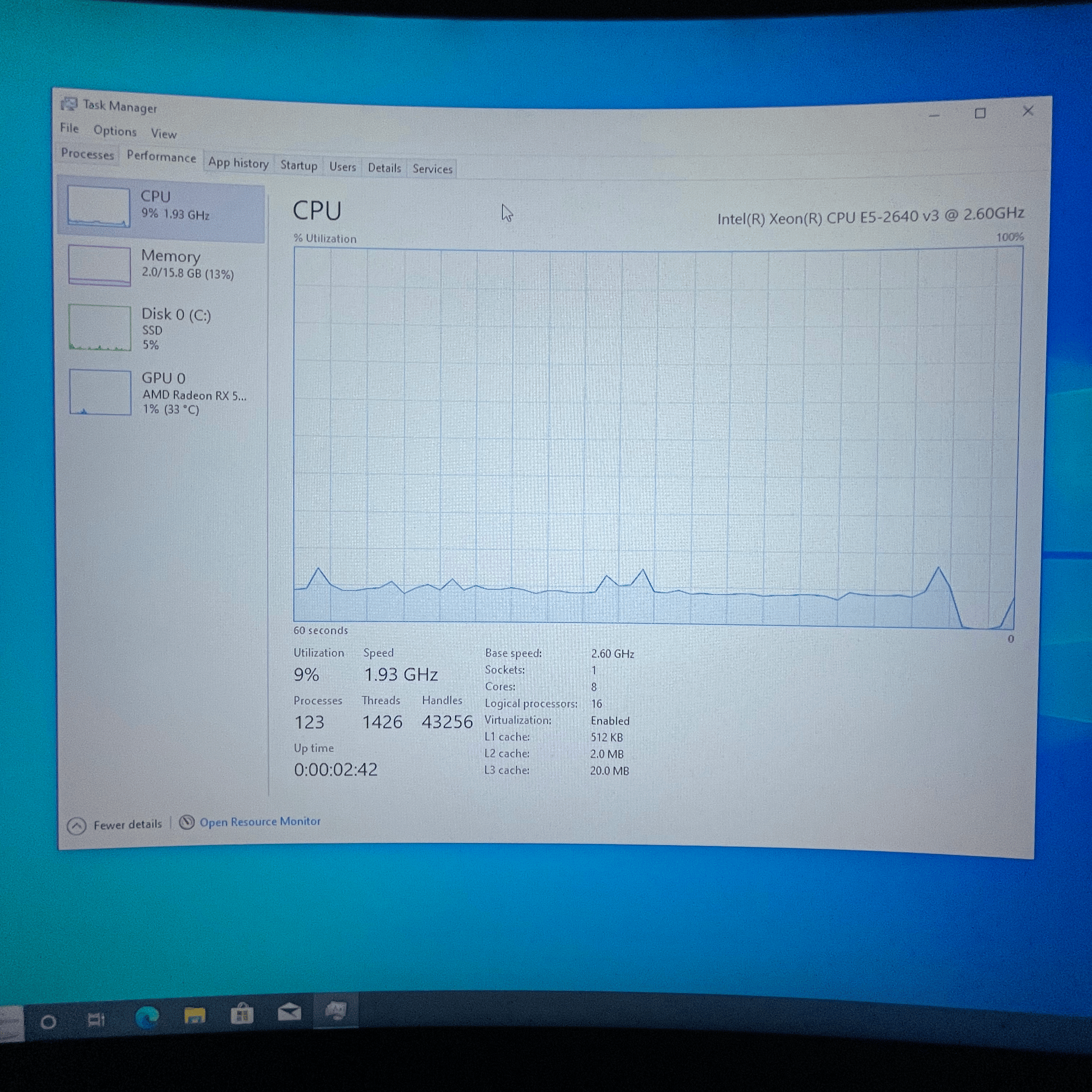Open File Explorer from the taskbar
1092x1092 pixels.
click(x=195, y=1016)
